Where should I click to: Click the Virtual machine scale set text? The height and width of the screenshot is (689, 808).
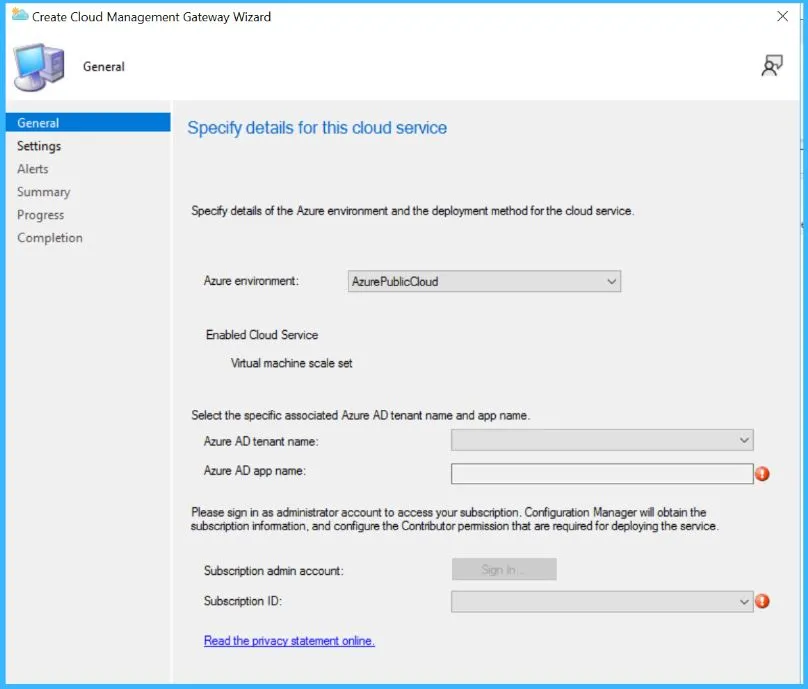tap(292, 363)
